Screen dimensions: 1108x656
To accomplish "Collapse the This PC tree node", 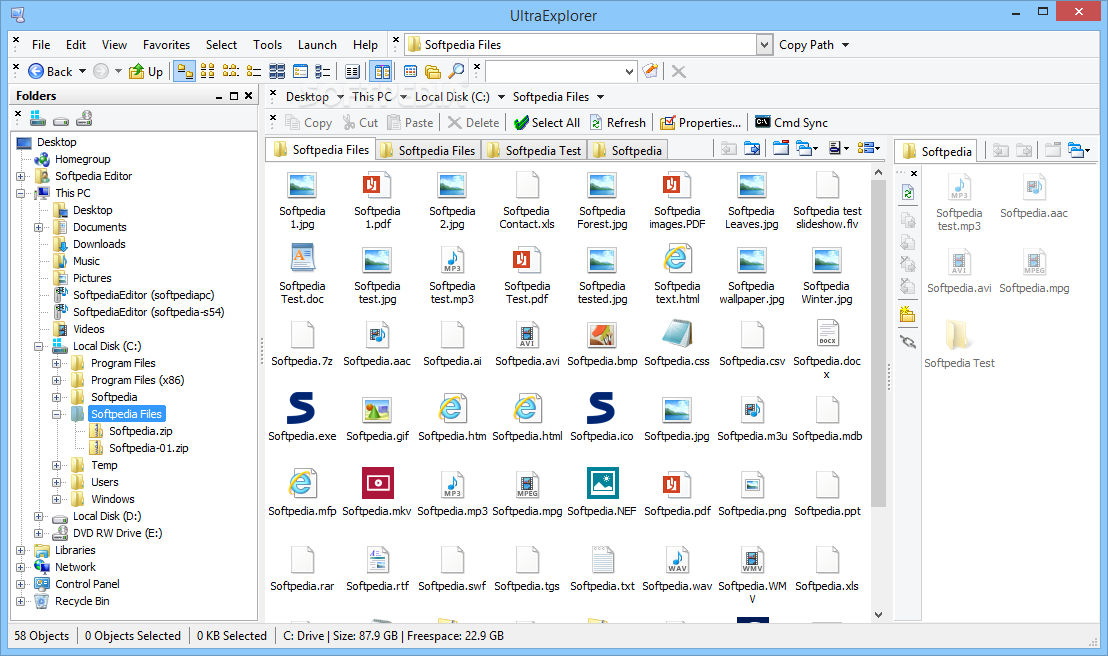I will (x=20, y=193).
